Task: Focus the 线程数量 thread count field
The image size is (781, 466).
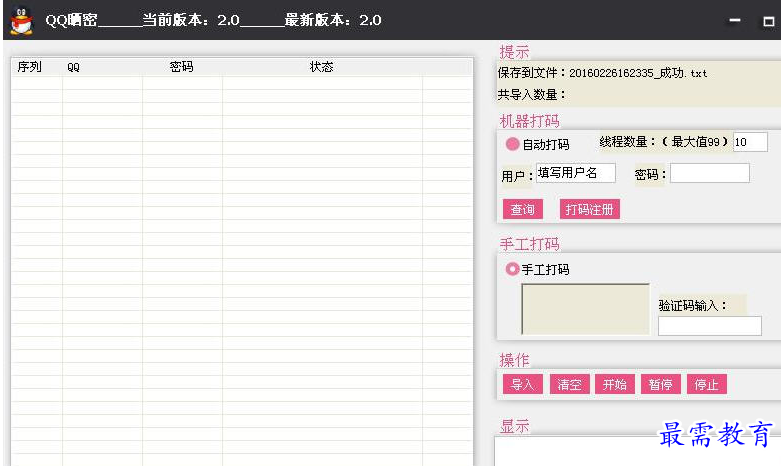Action: [750, 142]
